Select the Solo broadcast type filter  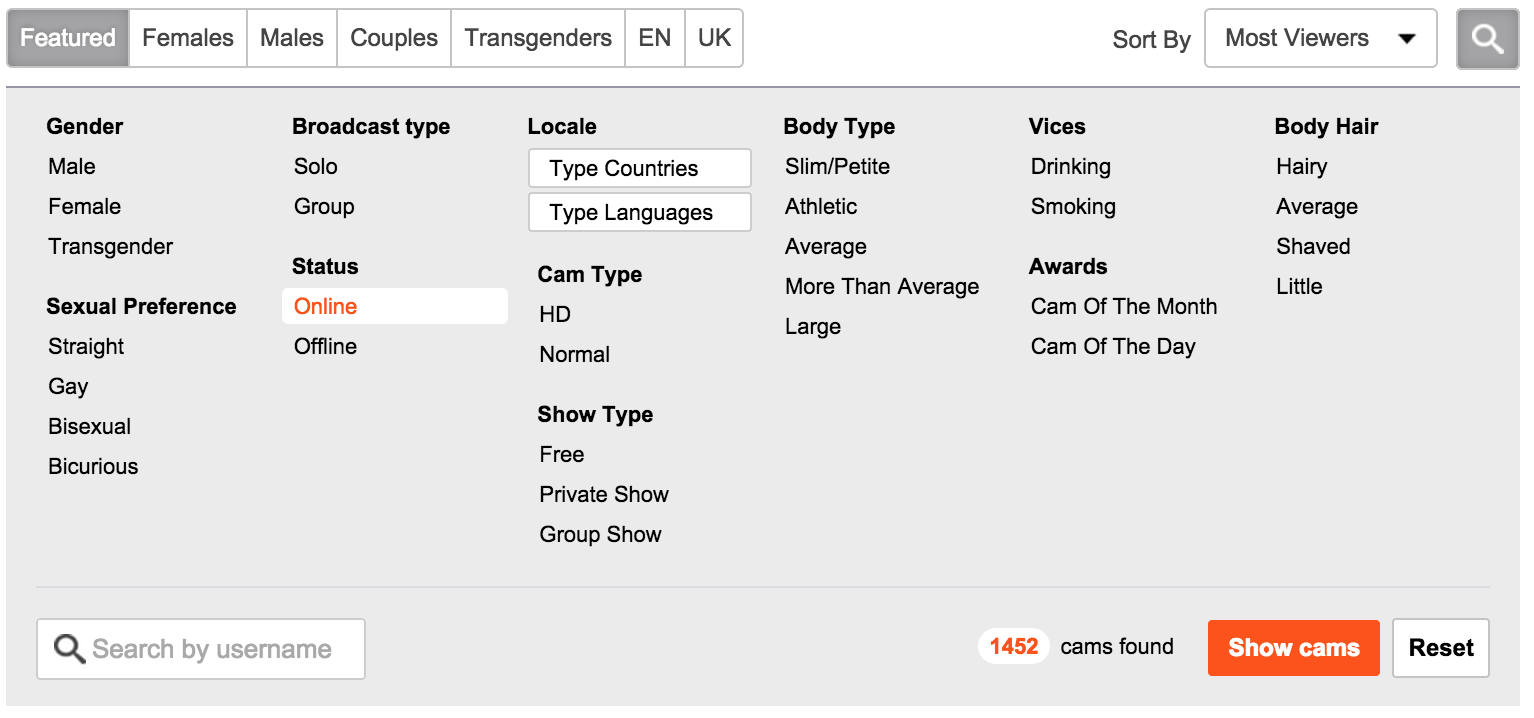click(x=316, y=167)
